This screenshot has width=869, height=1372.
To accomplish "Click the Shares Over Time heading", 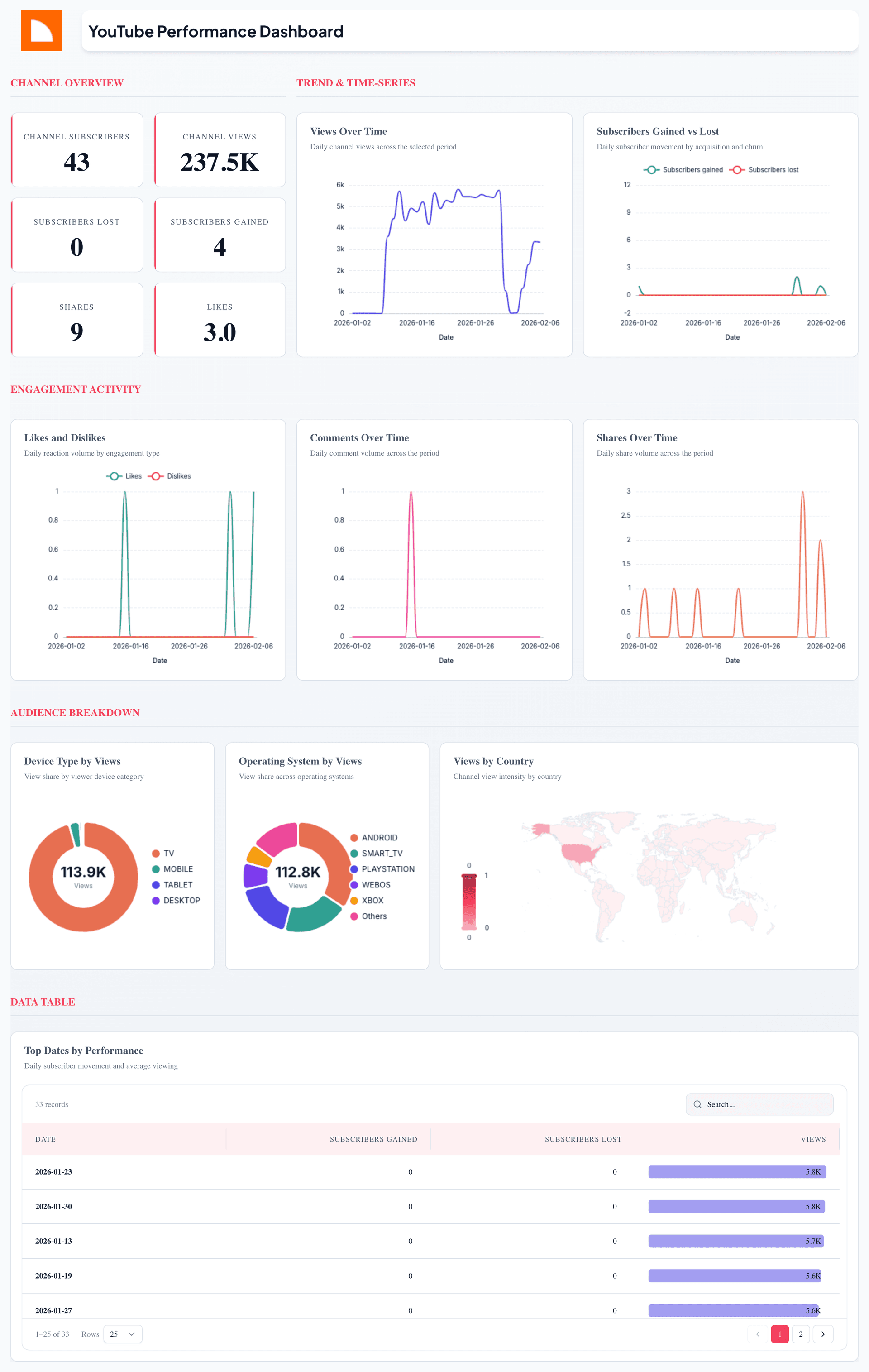I will tap(637, 437).
